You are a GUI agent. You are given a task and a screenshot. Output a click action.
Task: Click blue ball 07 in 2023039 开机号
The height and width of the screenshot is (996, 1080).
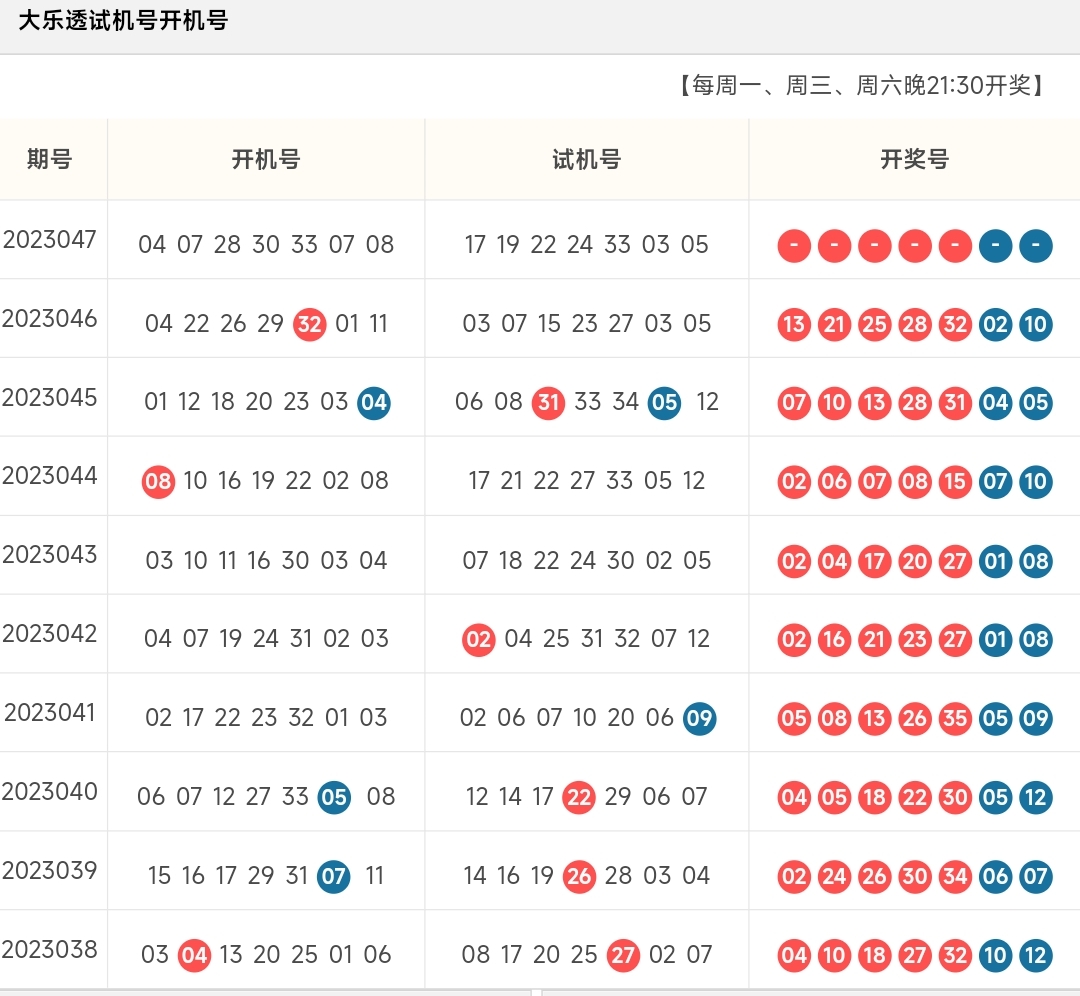click(x=334, y=876)
